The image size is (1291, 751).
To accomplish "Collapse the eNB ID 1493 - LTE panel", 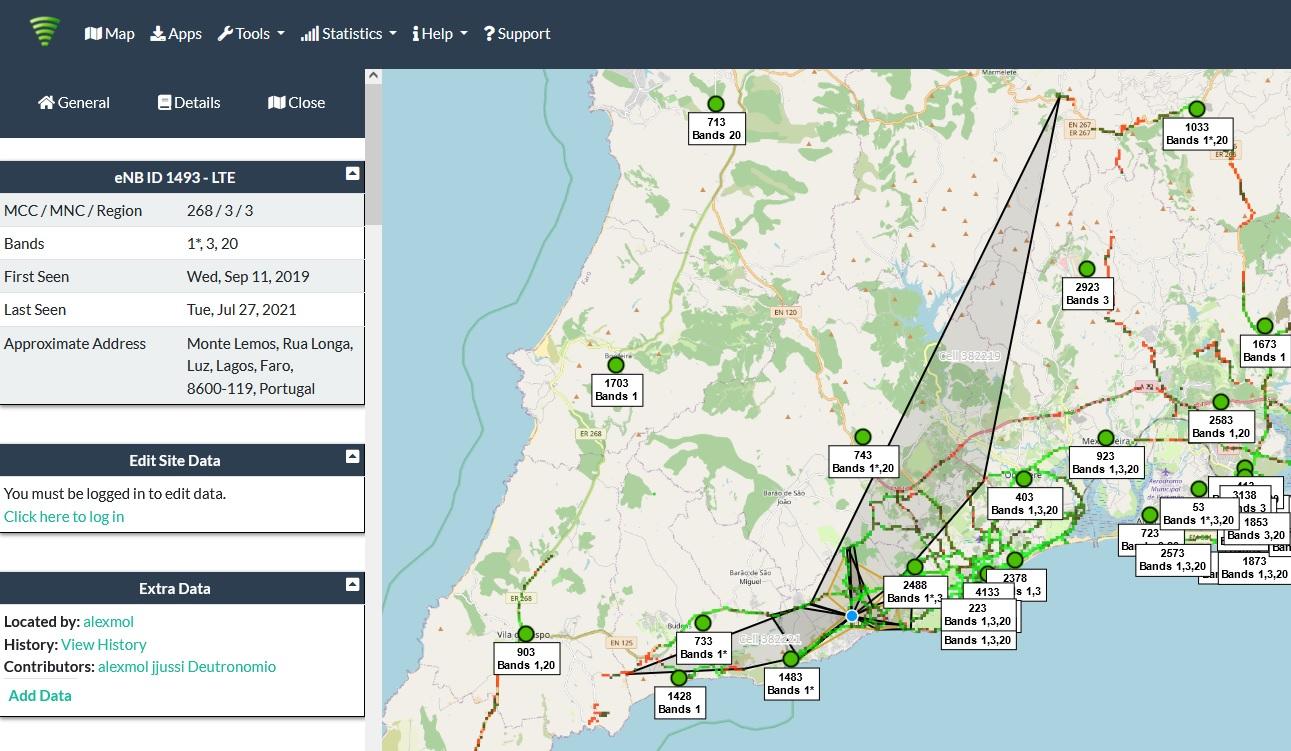I will coord(352,173).
